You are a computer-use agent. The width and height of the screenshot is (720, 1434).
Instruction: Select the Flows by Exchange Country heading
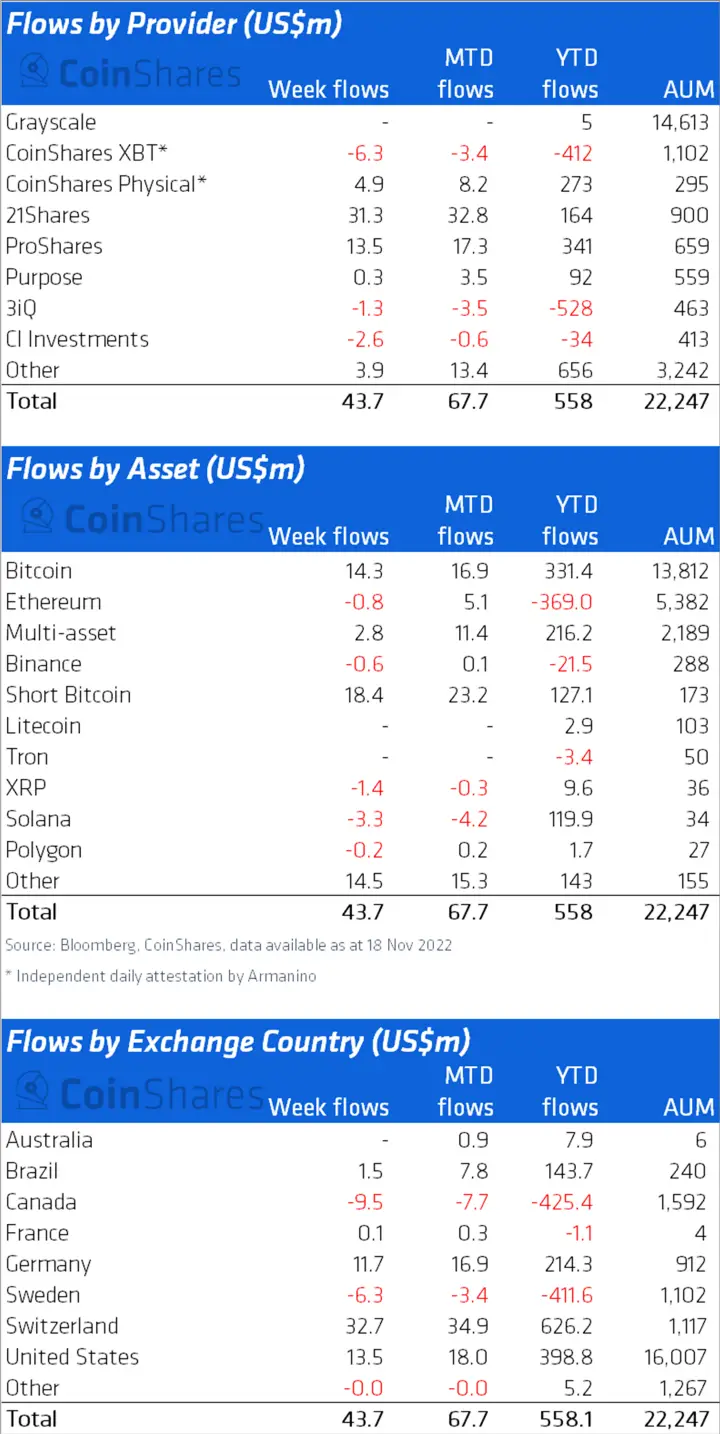[238, 1041]
